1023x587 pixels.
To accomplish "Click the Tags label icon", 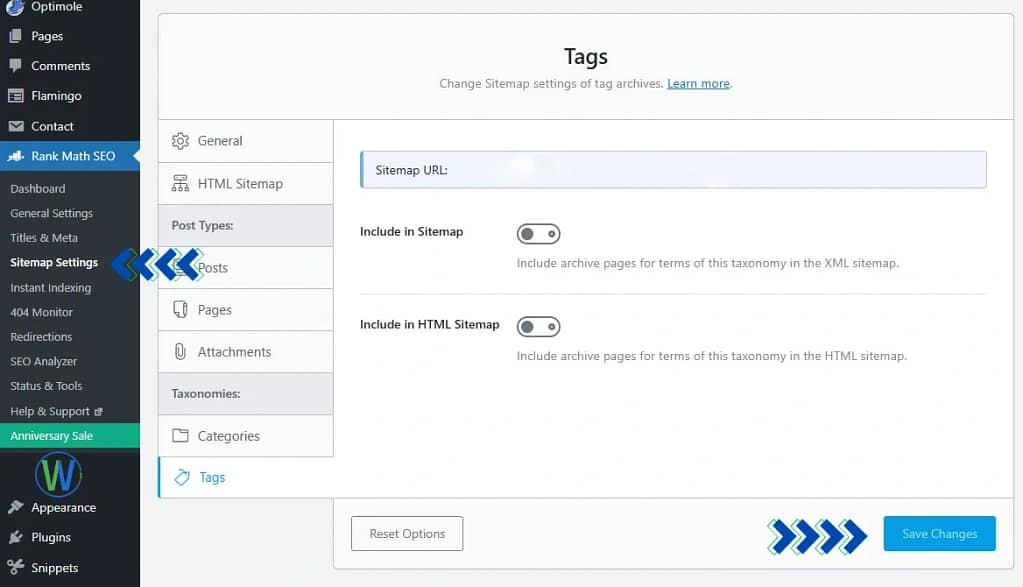I will 181,478.
